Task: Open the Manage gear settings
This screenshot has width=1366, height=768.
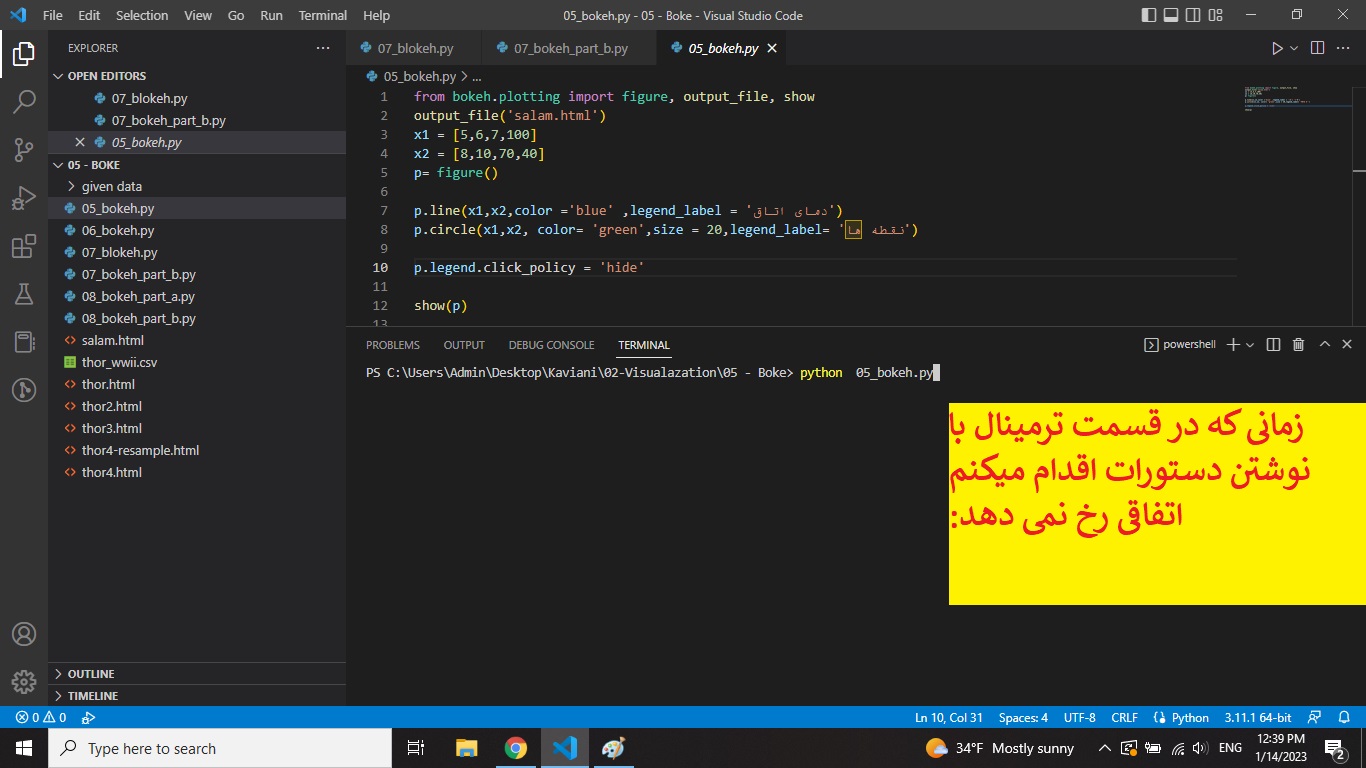Action: click(24, 682)
